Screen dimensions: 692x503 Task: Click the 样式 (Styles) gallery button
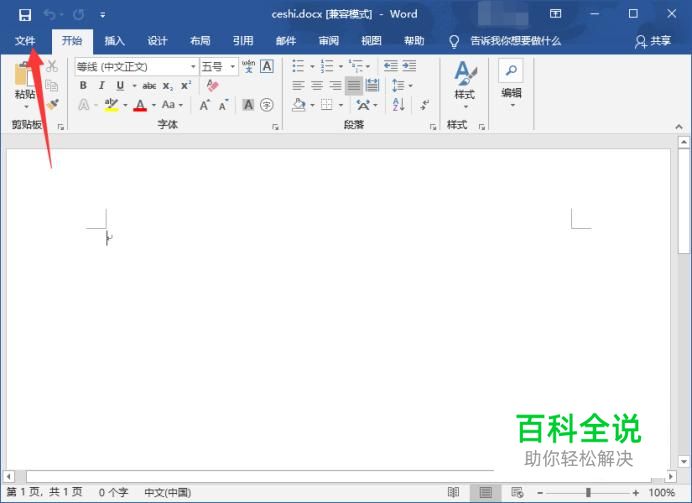(x=465, y=84)
